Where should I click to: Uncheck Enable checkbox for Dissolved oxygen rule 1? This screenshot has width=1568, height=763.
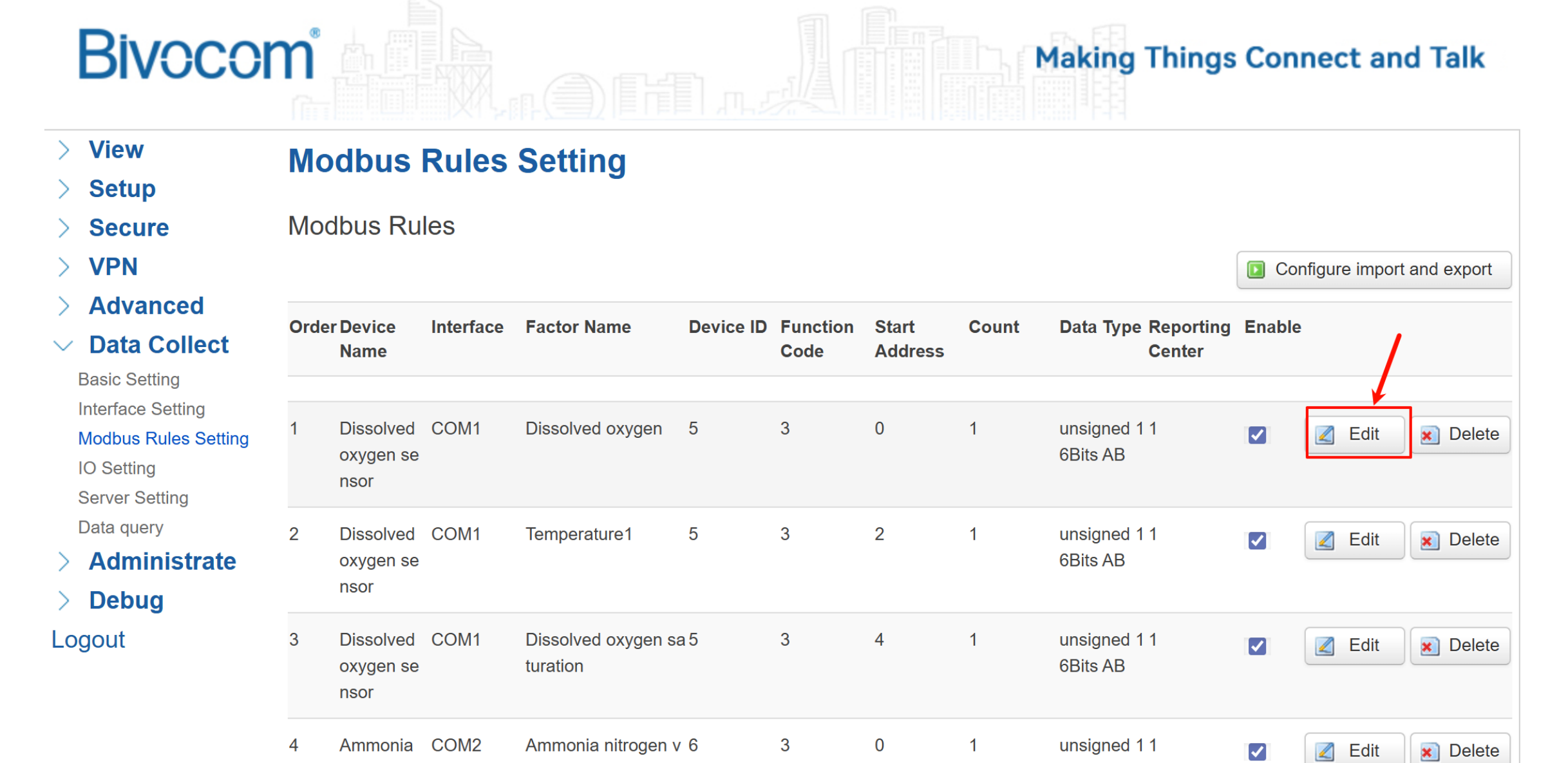[1257, 435]
